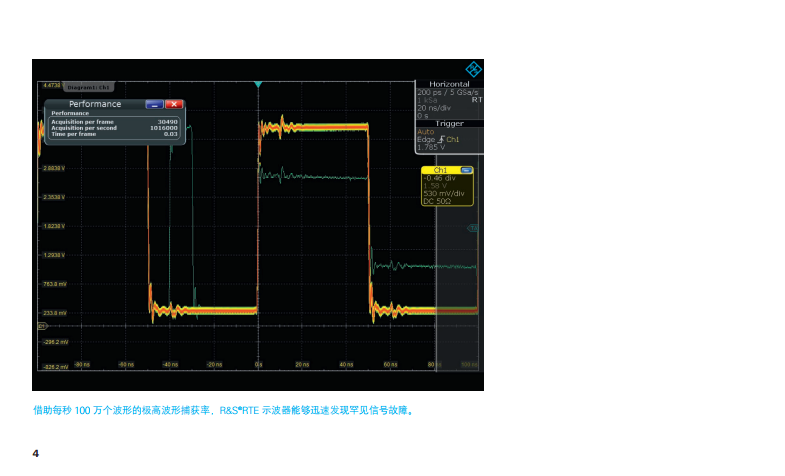This screenshot has width=785, height=476.
Task: Click the RT realtime mode indicator
Action: (477, 100)
